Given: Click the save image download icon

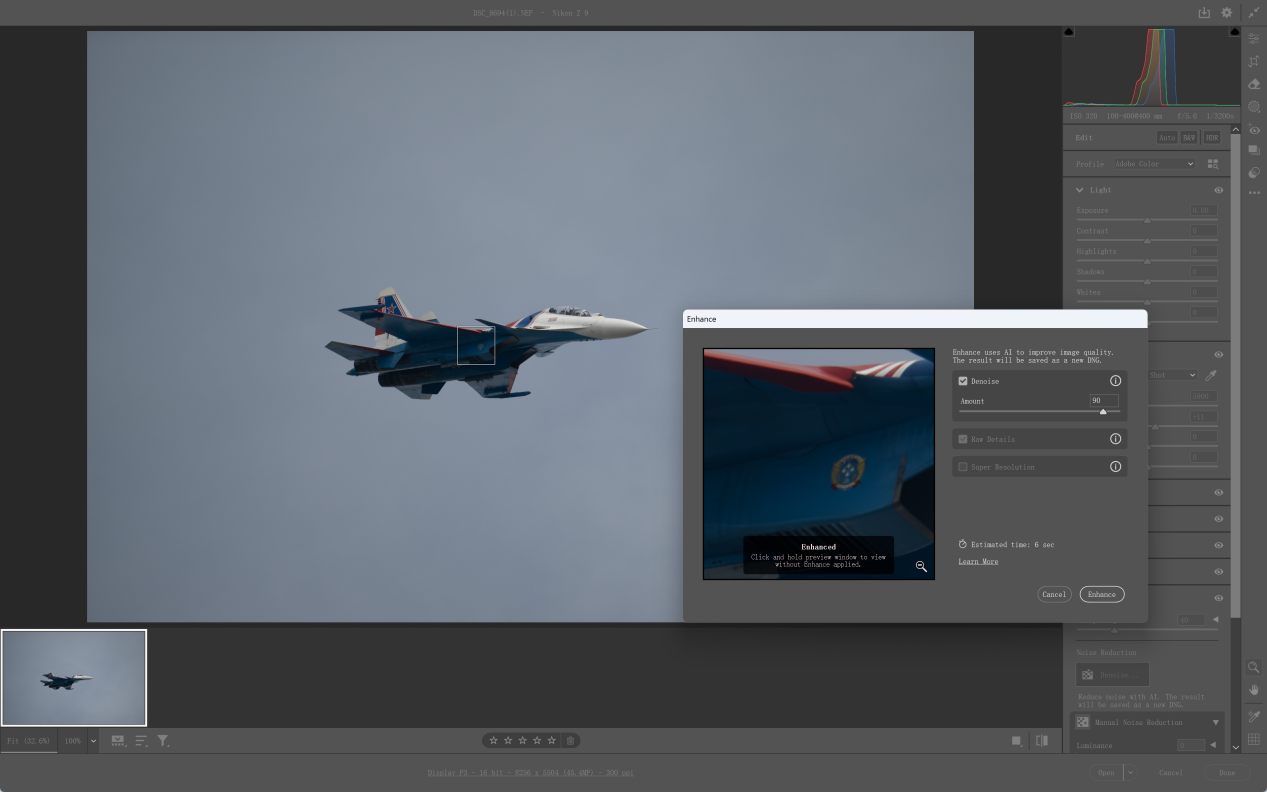Looking at the screenshot, I should [1204, 13].
